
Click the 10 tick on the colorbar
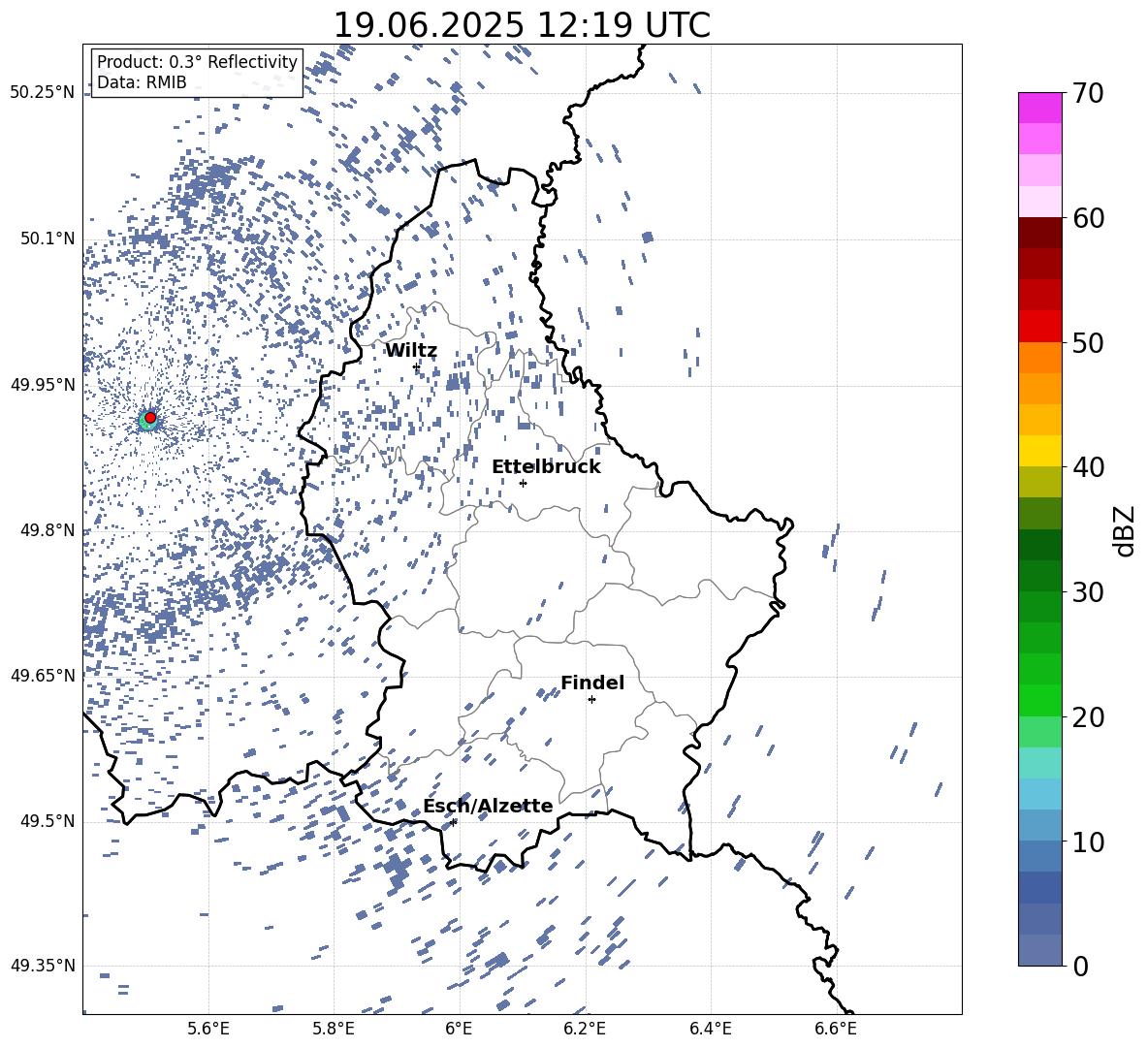pyautogui.click(x=1087, y=842)
